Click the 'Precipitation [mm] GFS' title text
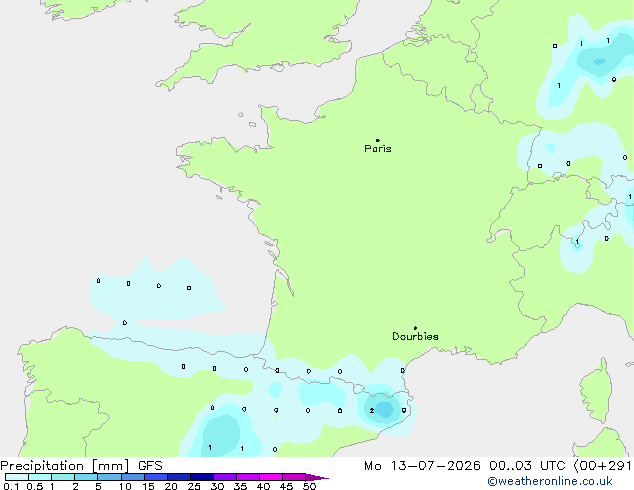634x490 pixels. point(81,466)
